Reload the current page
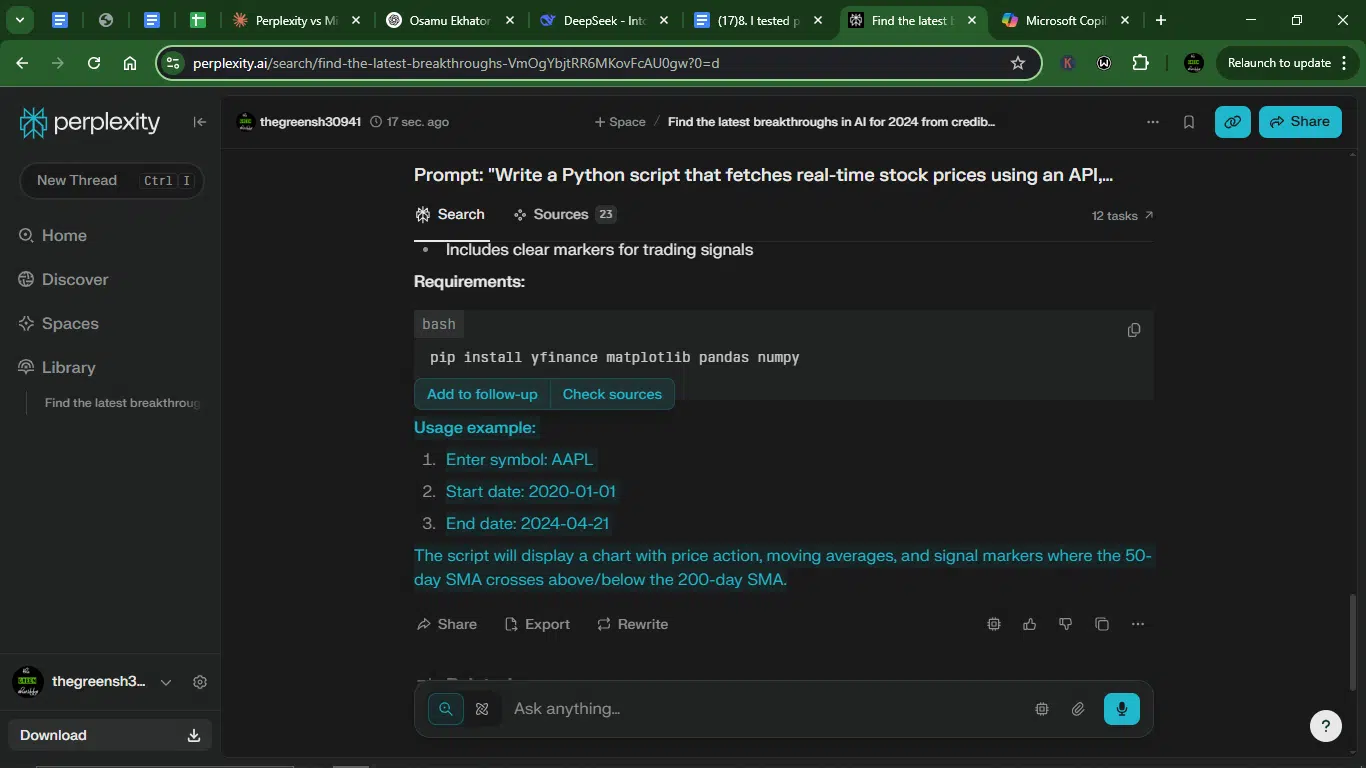Viewport: 1366px width, 768px height. 94,63
